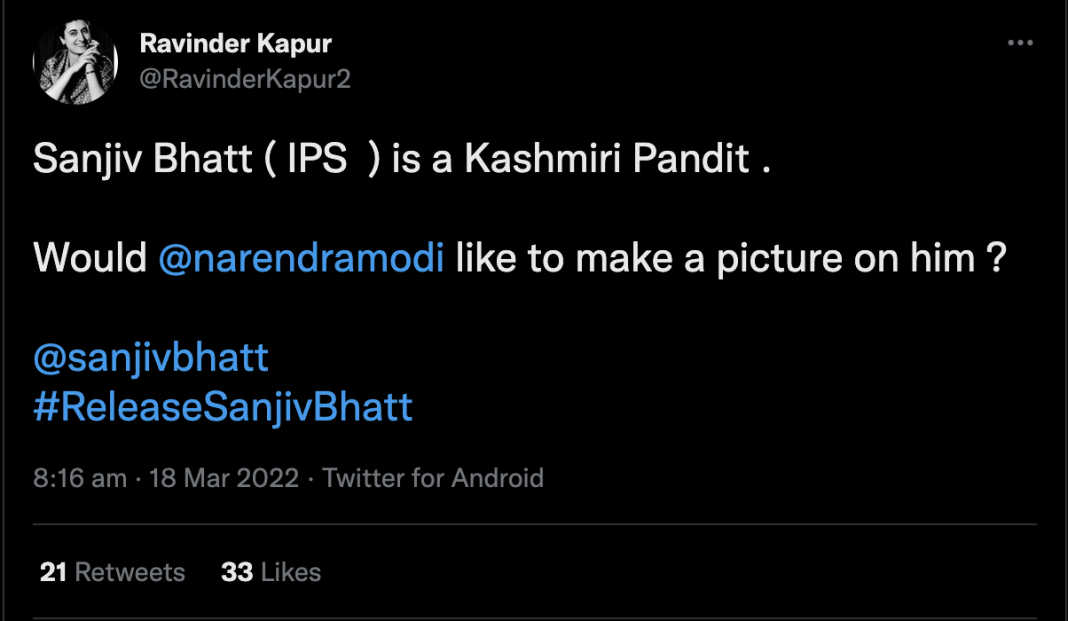Click the likes count number 33
Screen dimensions: 1068x621
point(237,572)
